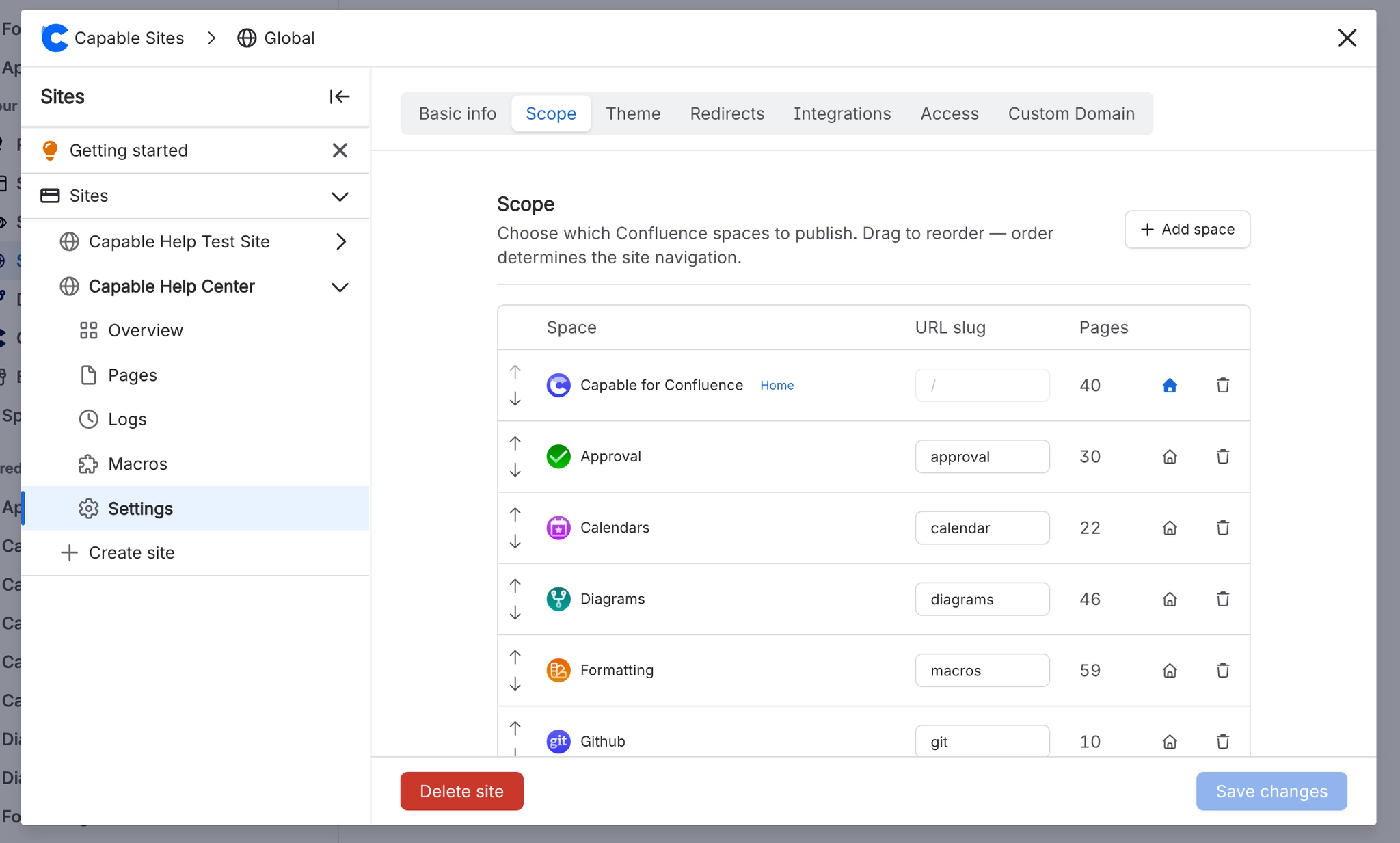This screenshot has width=1400, height=843.
Task: Click the Formatting space icon
Action: pyautogui.click(x=558, y=670)
